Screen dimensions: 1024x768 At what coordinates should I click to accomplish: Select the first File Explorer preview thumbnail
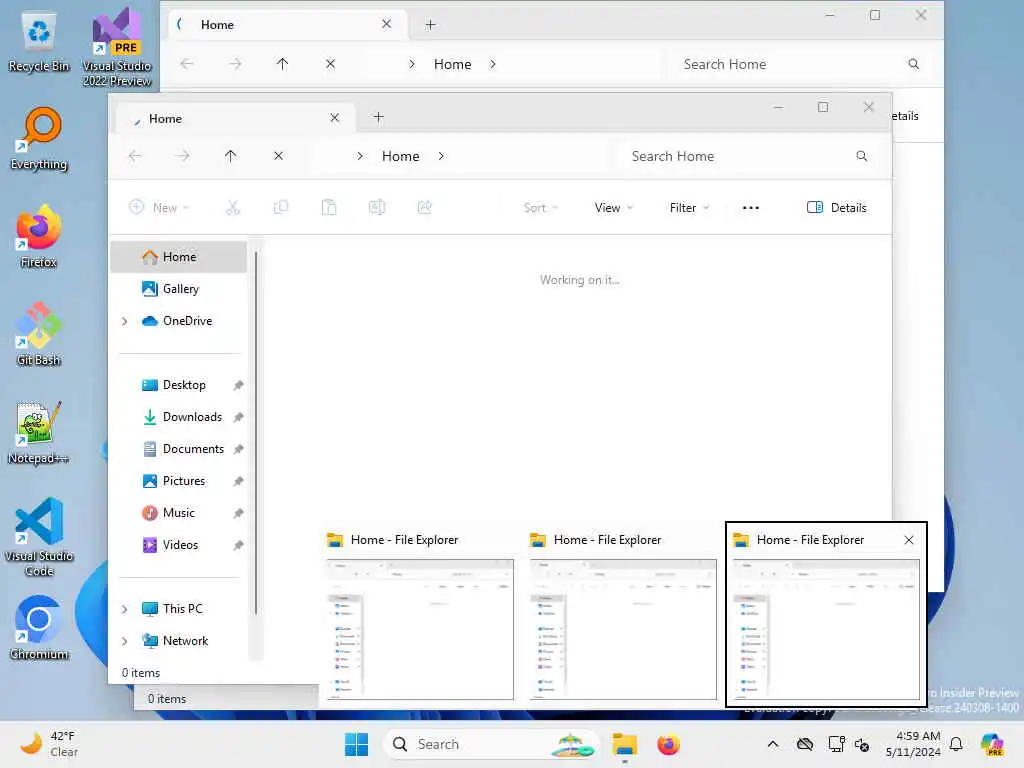tap(420, 617)
